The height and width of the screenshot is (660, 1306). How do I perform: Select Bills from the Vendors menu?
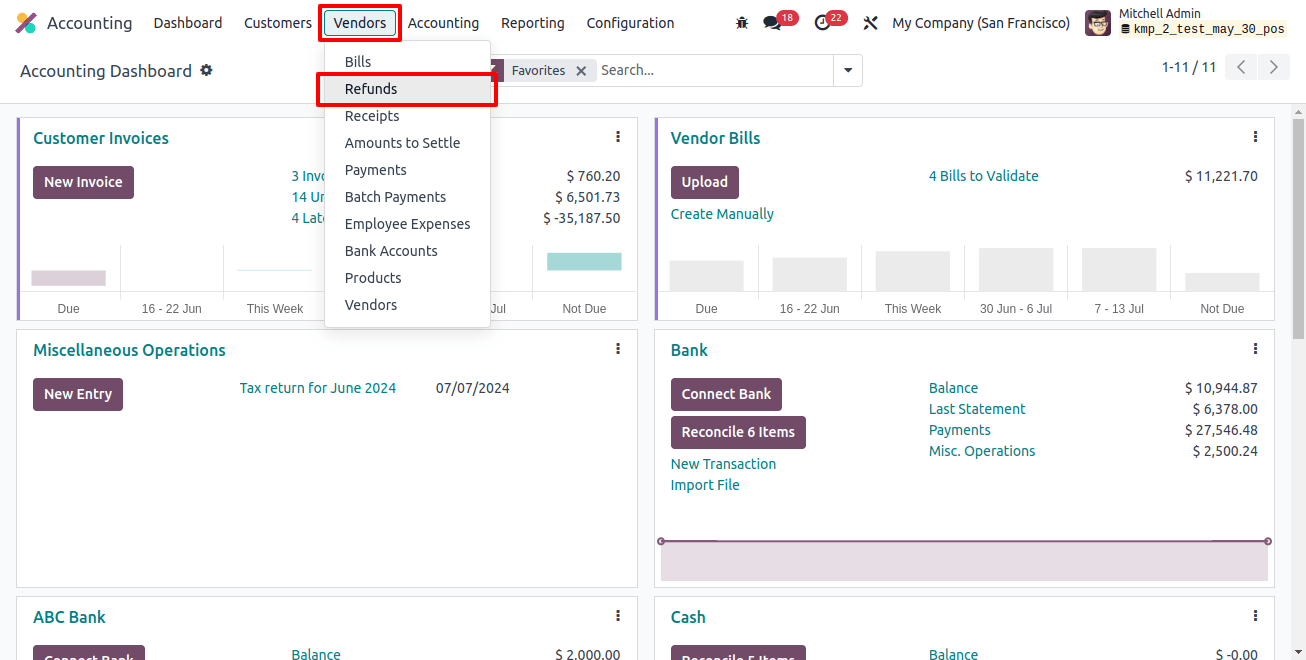pyautogui.click(x=407, y=62)
